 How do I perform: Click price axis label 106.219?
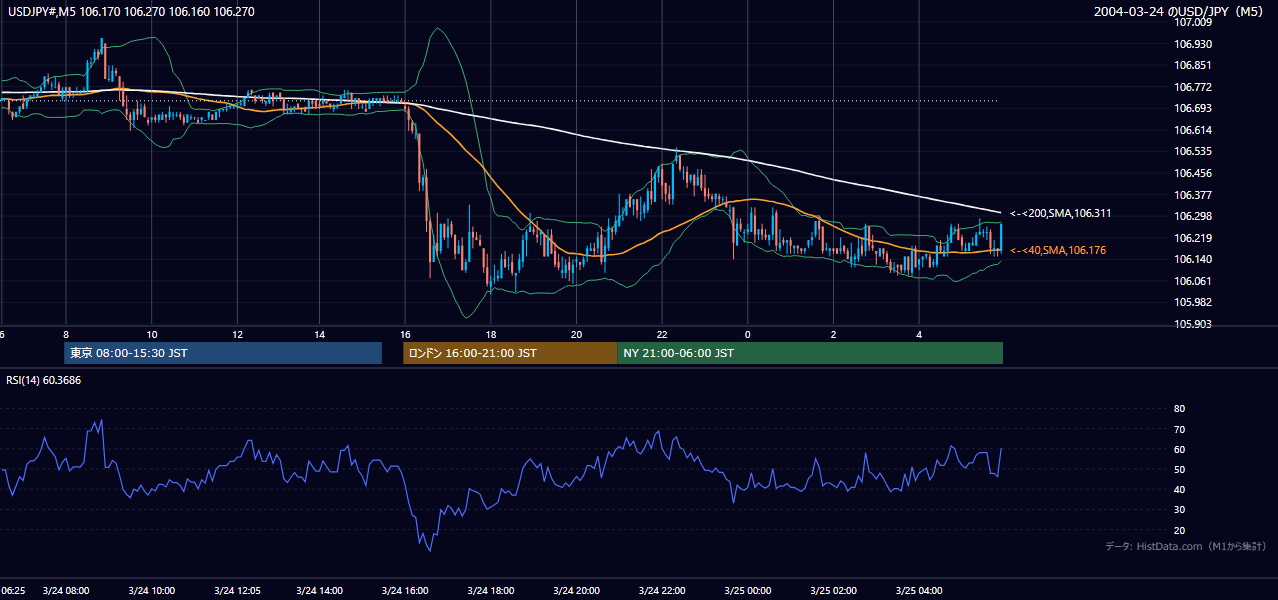[x=1193, y=238]
